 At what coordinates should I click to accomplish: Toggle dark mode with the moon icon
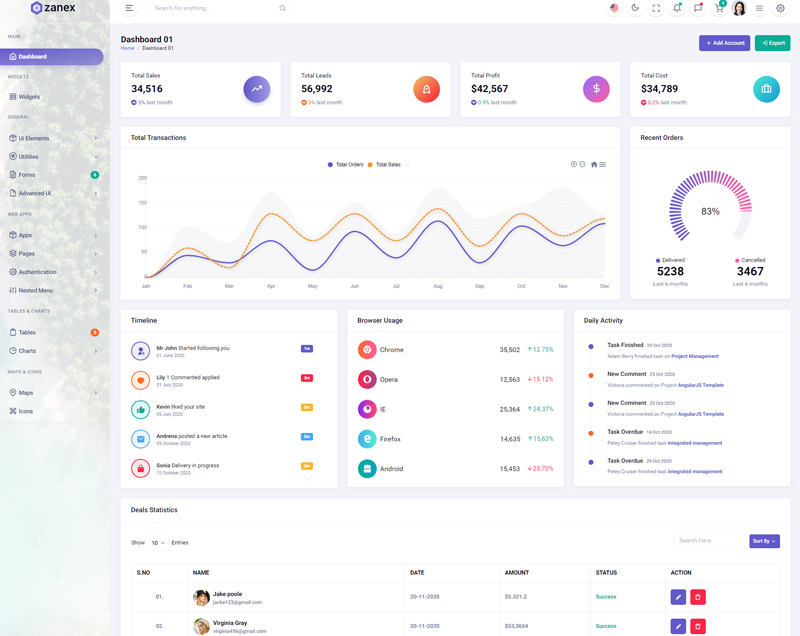click(635, 8)
